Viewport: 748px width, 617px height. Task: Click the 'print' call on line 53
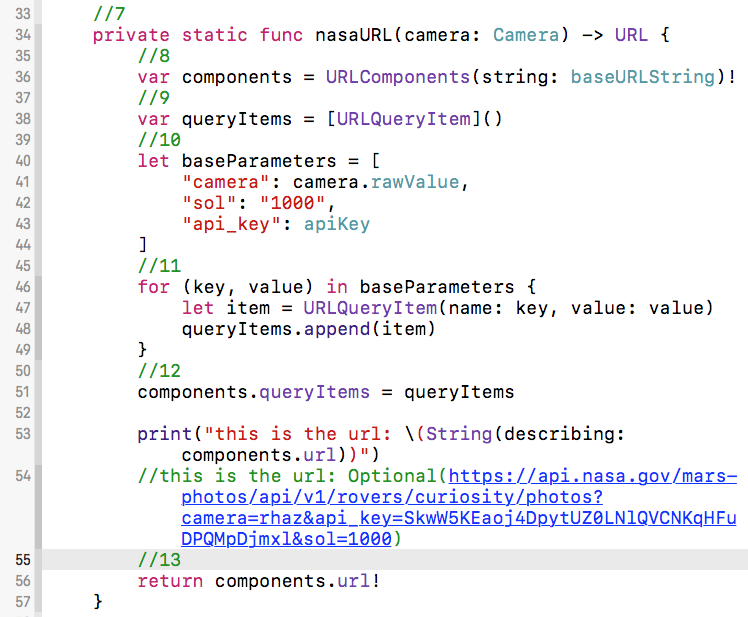click(x=165, y=434)
